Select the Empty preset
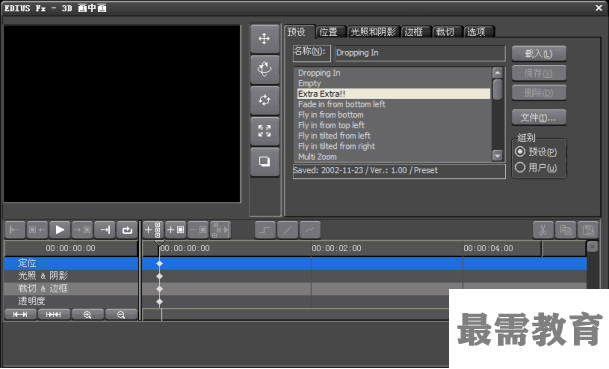The image size is (609, 369). 393,84
